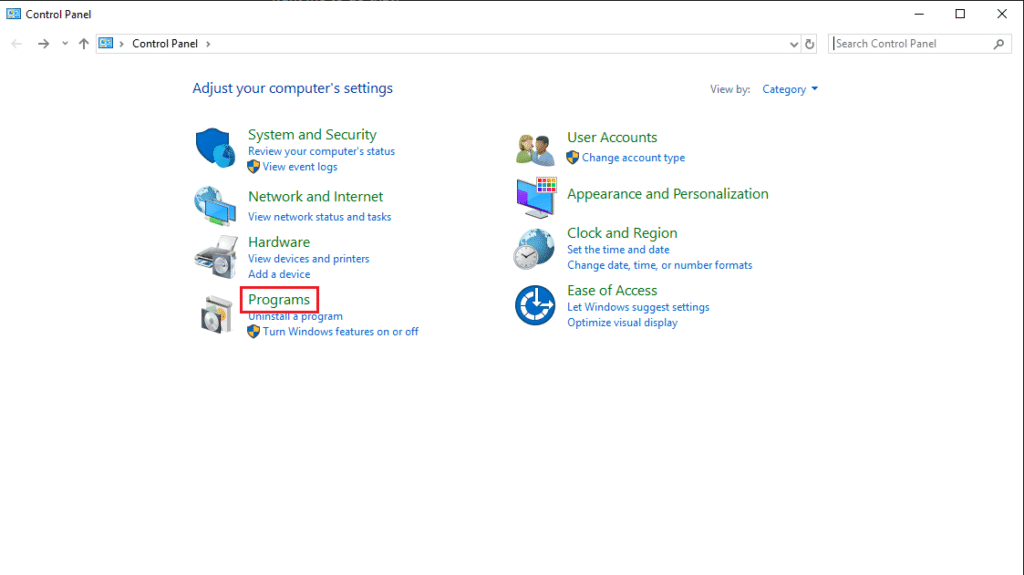Image resolution: width=1024 pixels, height=575 pixels.
Task: Open the System and Security shield icon
Action: [x=215, y=148]
